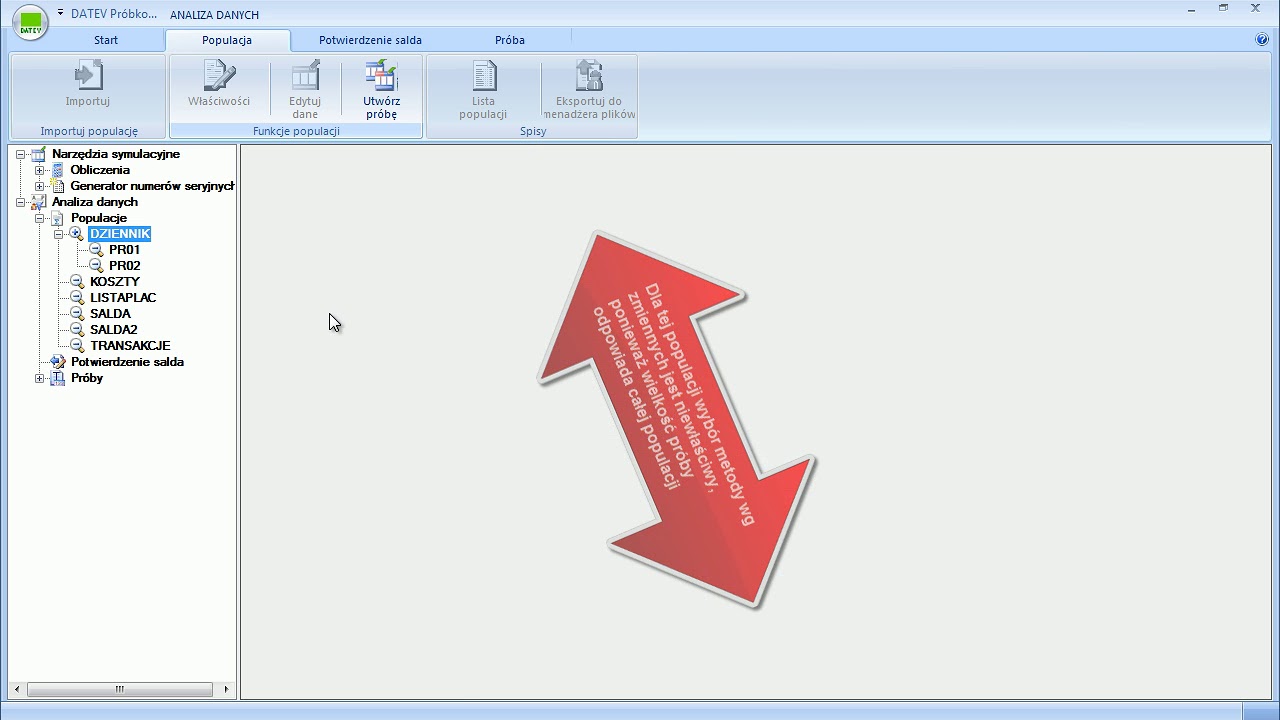Select sample PR02 under DZIENNIK
The height and width of the screenshot is (720, 1280).
point(125,266)
